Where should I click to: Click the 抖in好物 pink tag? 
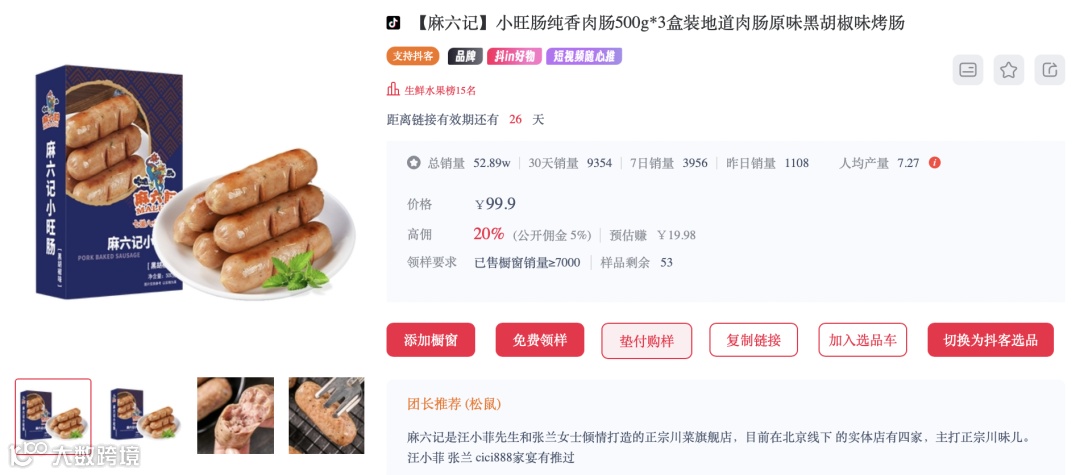coord(515,56)
